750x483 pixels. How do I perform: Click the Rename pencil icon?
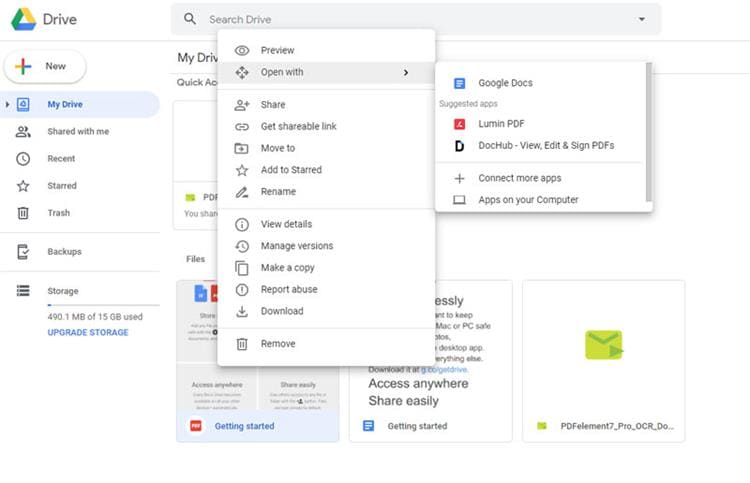point(242,192)
